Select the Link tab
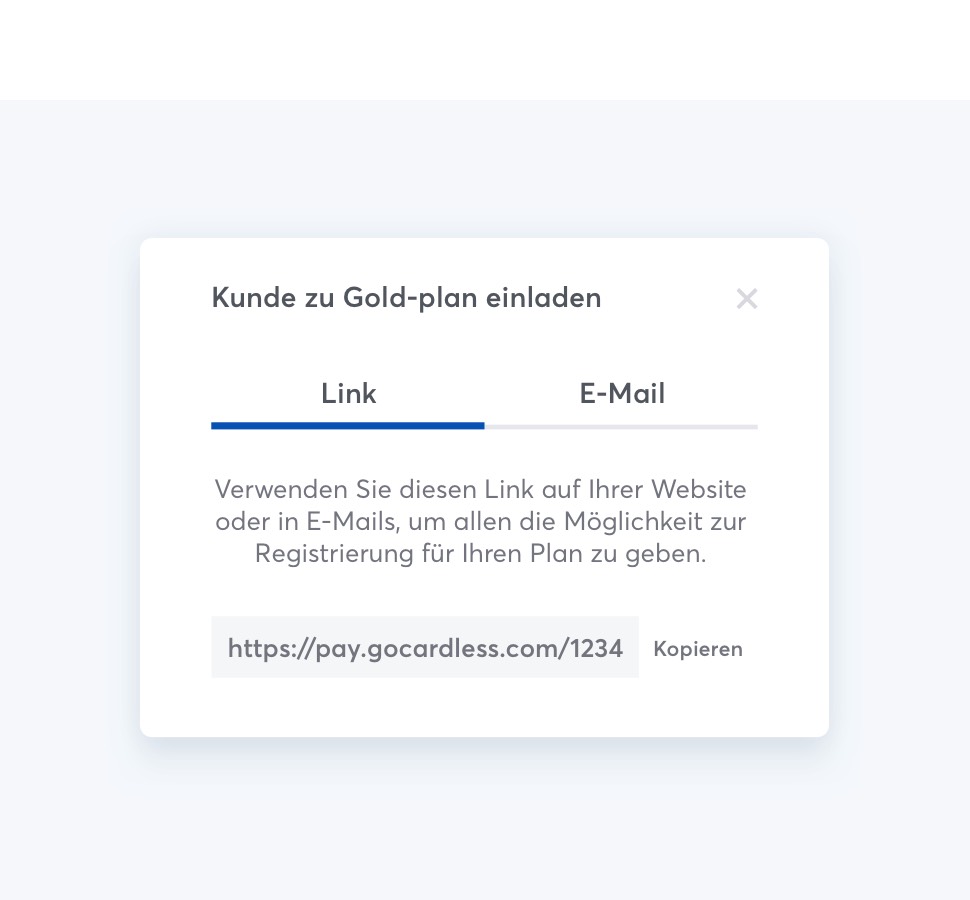 pyautogui.click(x=348, y=393)
